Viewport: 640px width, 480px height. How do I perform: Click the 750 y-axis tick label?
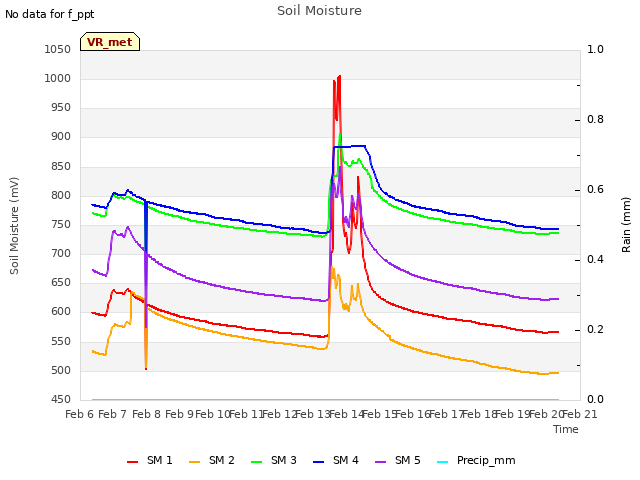click(x=61, y=225)
